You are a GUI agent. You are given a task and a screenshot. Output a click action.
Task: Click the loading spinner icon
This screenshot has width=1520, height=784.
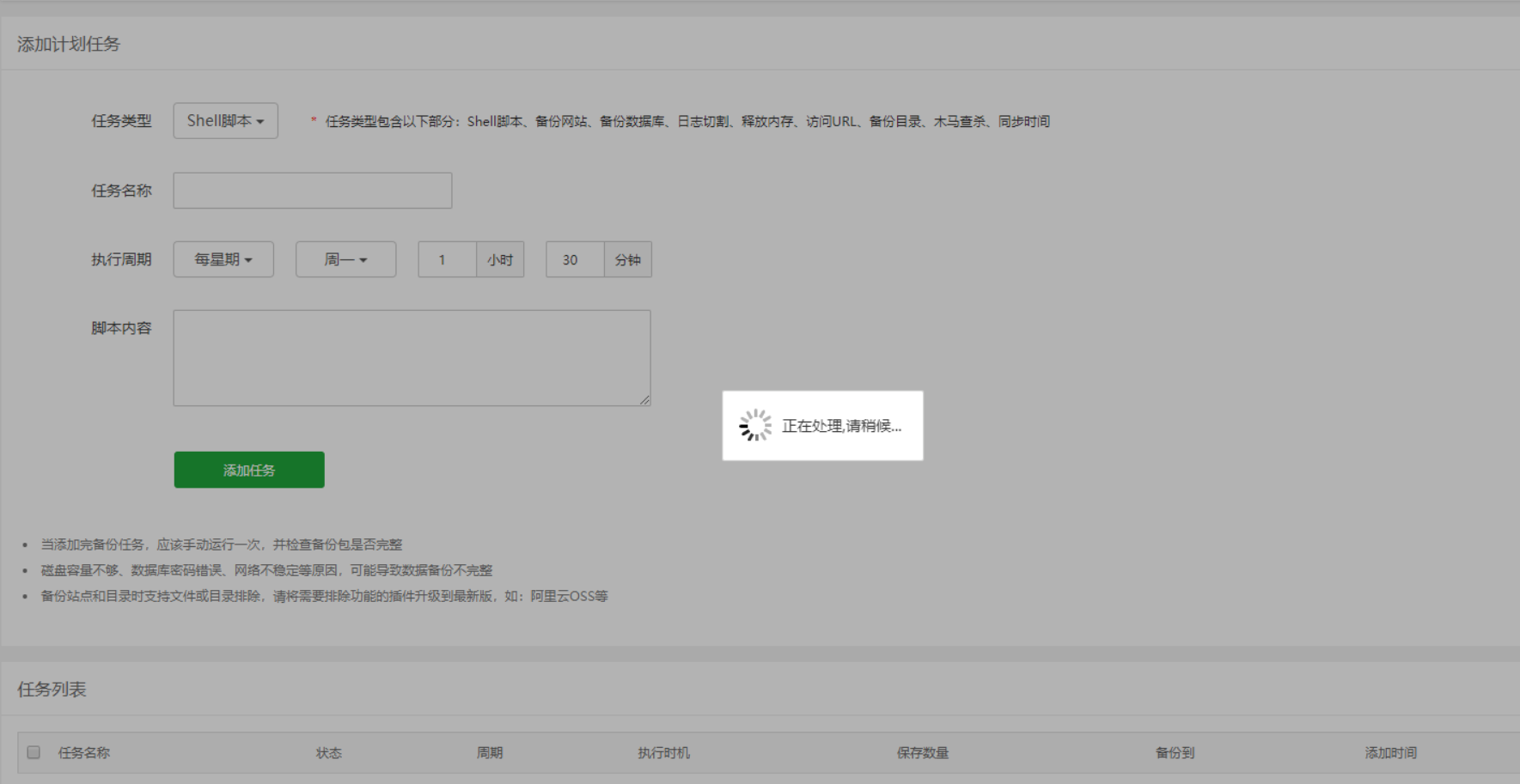(x=754, y=423)
